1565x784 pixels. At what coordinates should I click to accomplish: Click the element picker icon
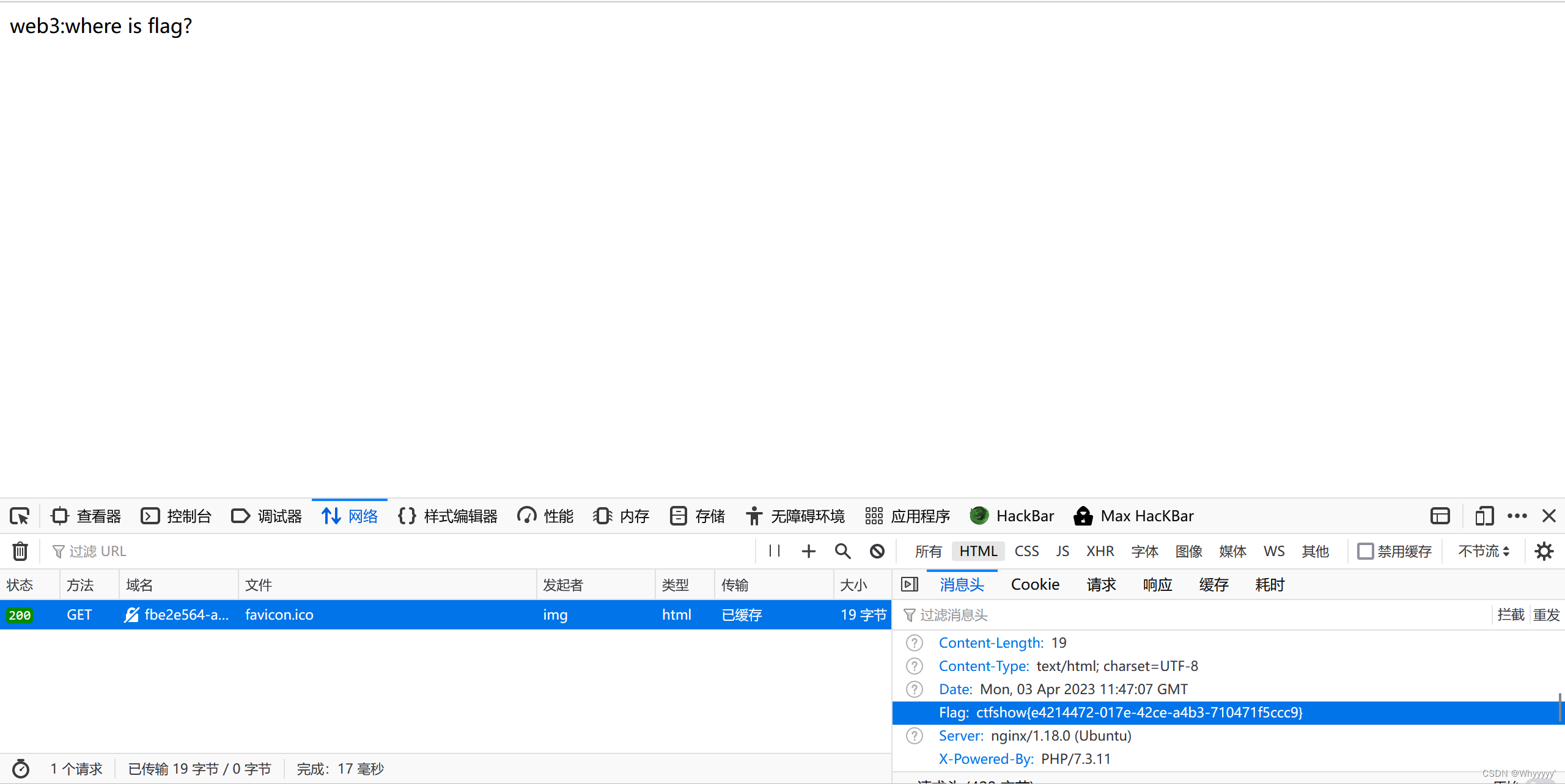pyautogui.click(x=20, y=516)
